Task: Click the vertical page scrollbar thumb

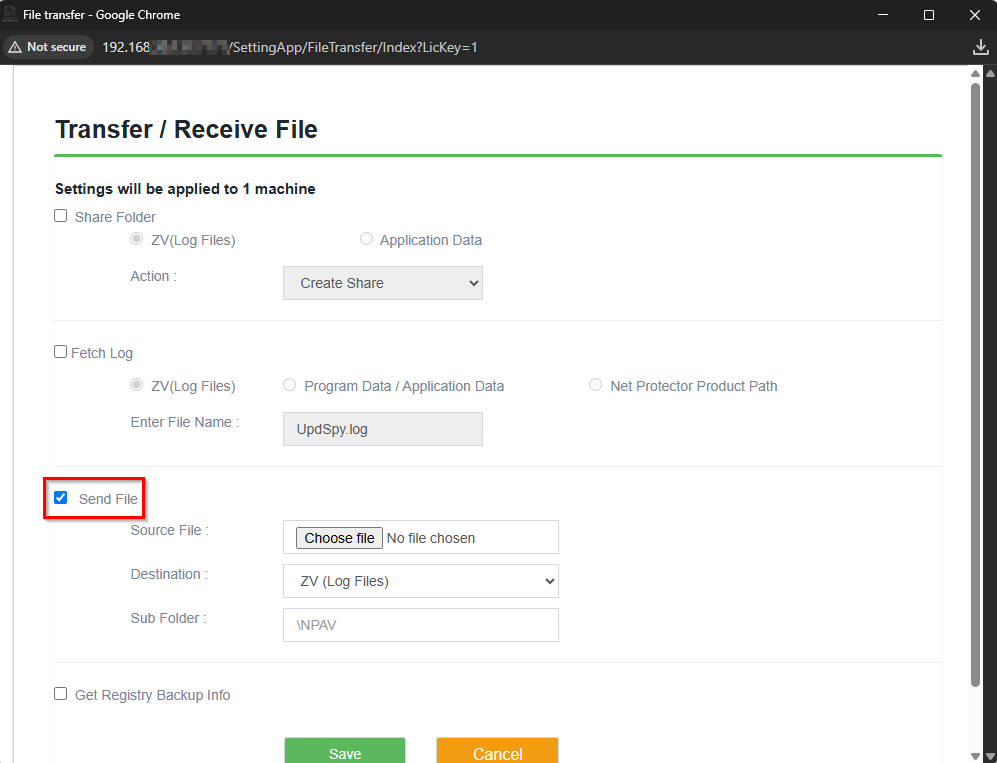Action: coord(975,380)
